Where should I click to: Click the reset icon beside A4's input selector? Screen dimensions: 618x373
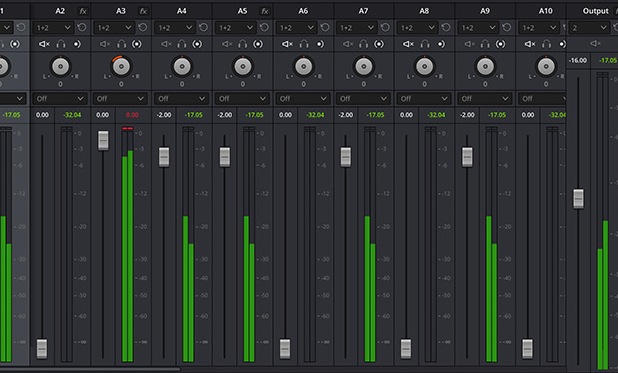pos(203,28)
